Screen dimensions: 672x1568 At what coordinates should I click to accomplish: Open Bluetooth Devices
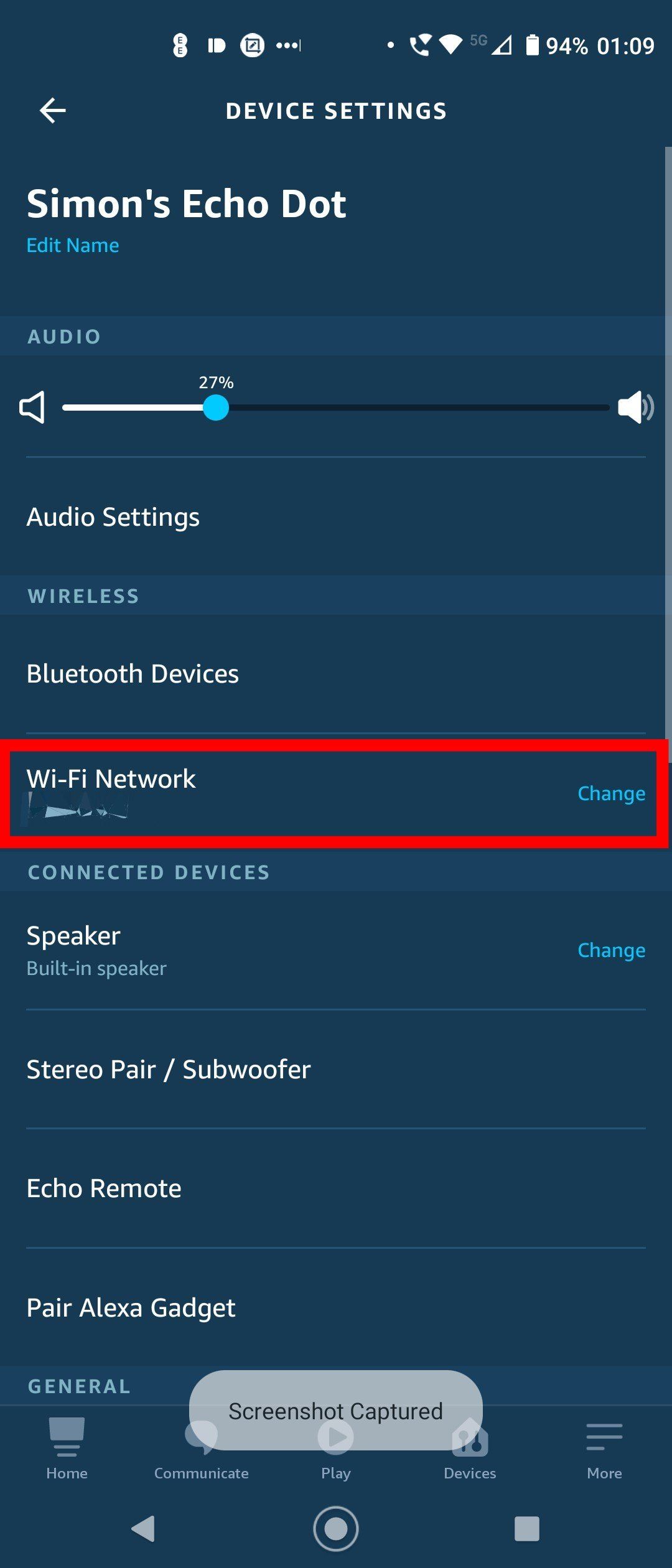pyautogui.click(x=133, y=674)
